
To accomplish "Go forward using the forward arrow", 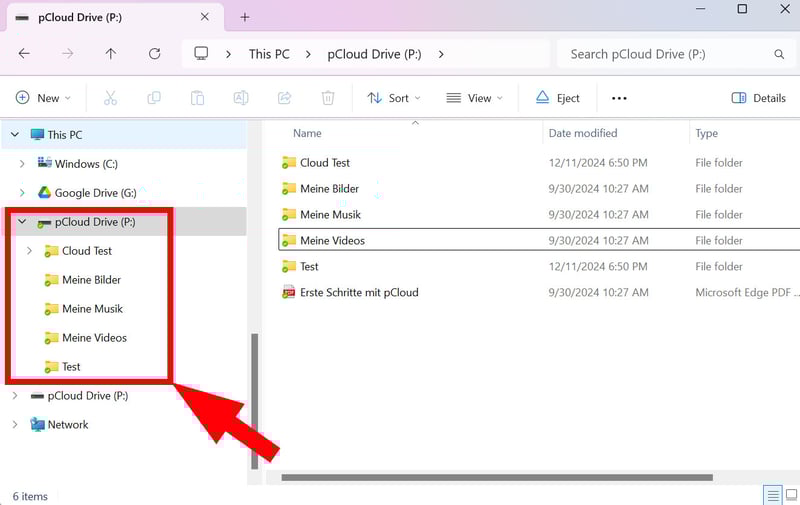I will [x=67, y=54].
